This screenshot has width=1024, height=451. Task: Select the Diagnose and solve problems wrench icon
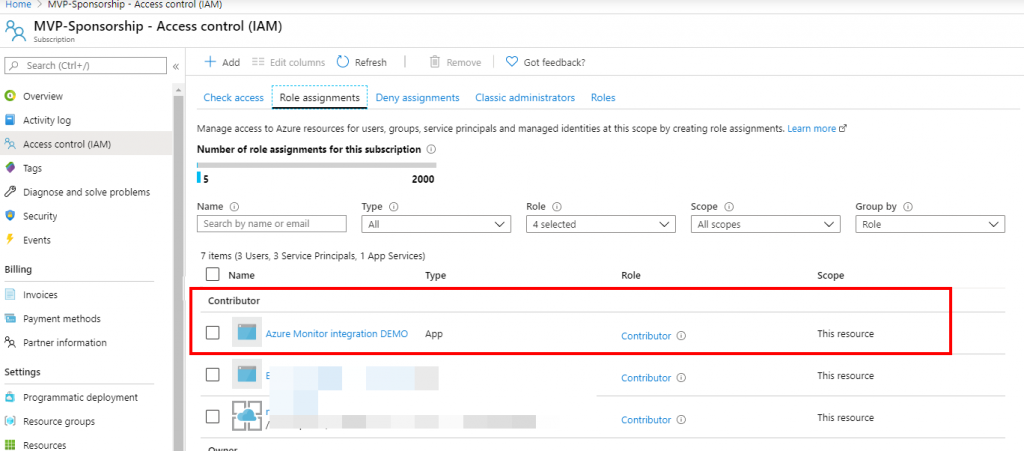10,192
